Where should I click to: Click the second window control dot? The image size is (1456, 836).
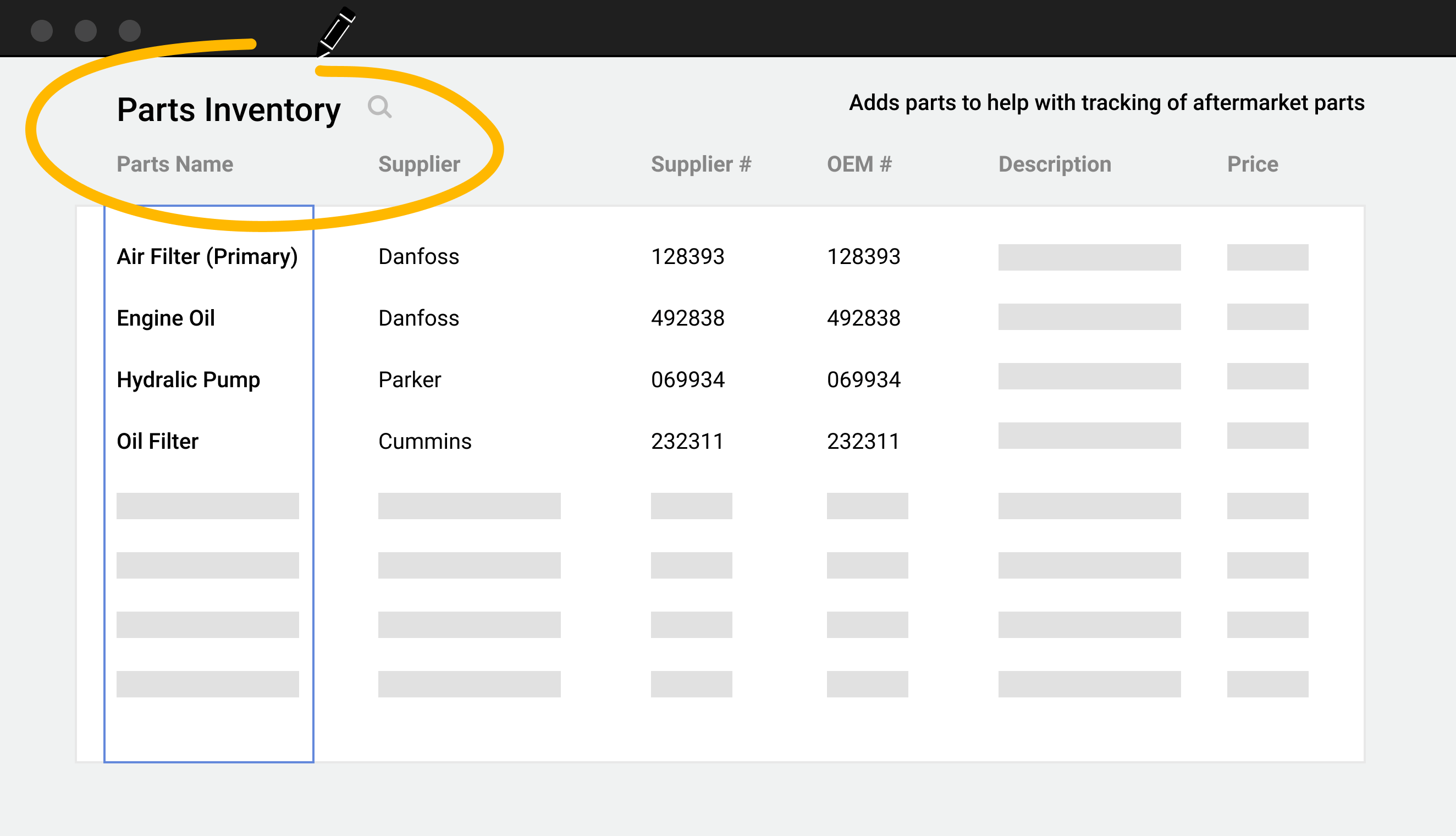click(x=86, y=30)
